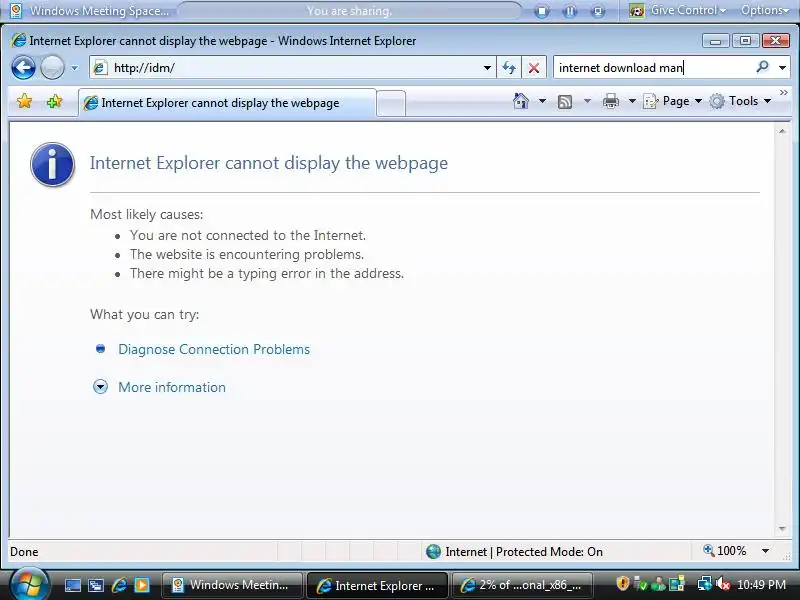800x600 pixels.
Task: Launch Windows Media Player from quick launch
Action: (x=142, y=585)
